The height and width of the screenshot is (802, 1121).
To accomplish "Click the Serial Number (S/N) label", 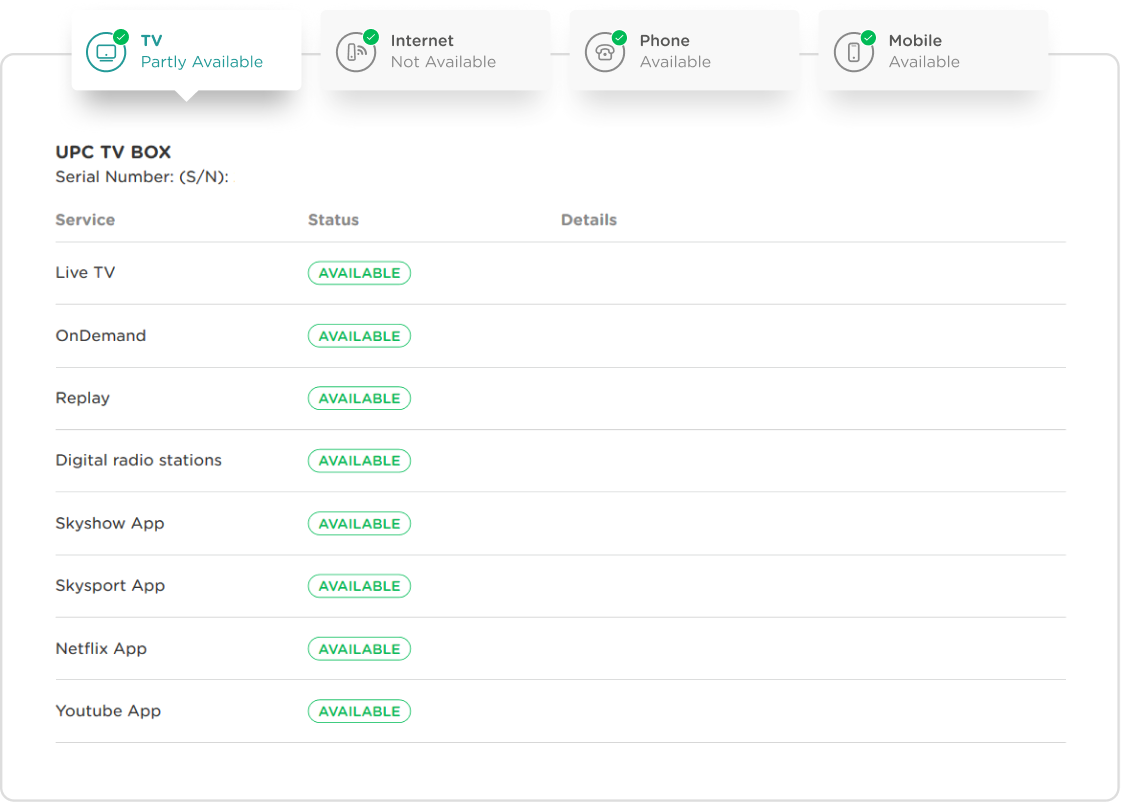I will (x=142, y=177).
